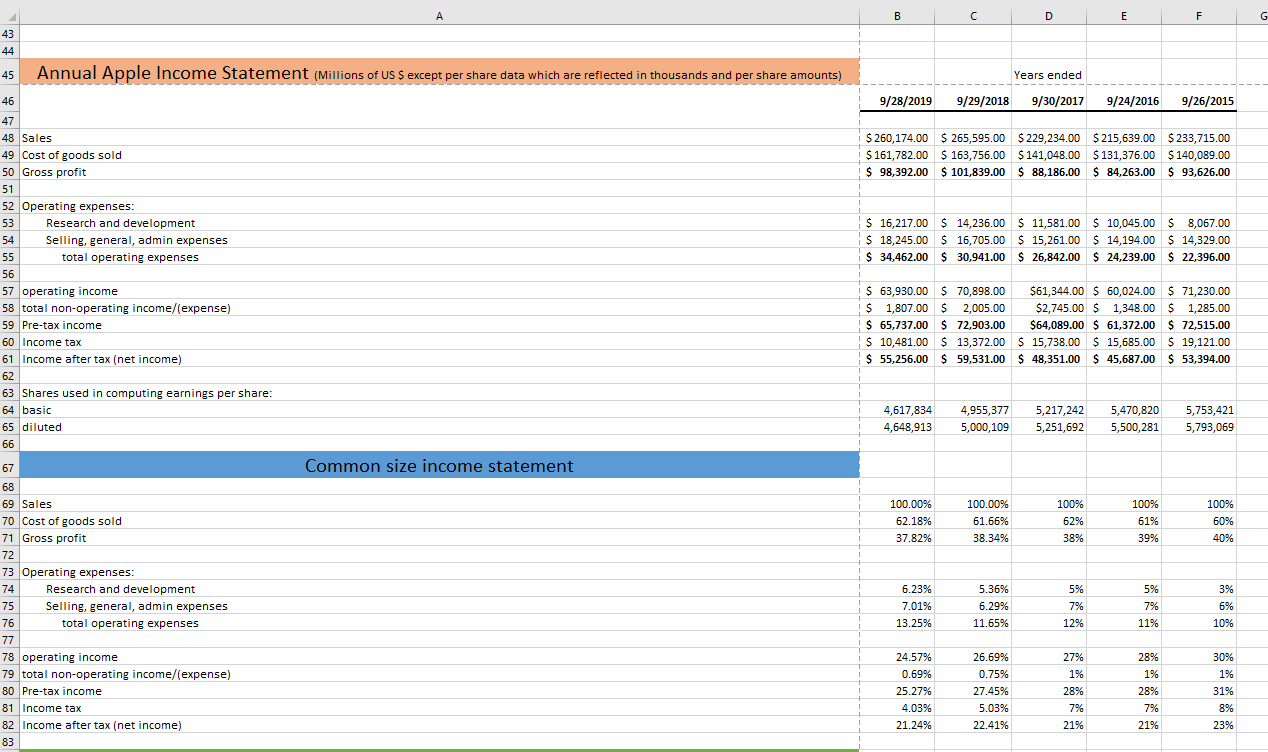
Task: Click the Sales value $260,174.00 cell
Action: (896, 138)
